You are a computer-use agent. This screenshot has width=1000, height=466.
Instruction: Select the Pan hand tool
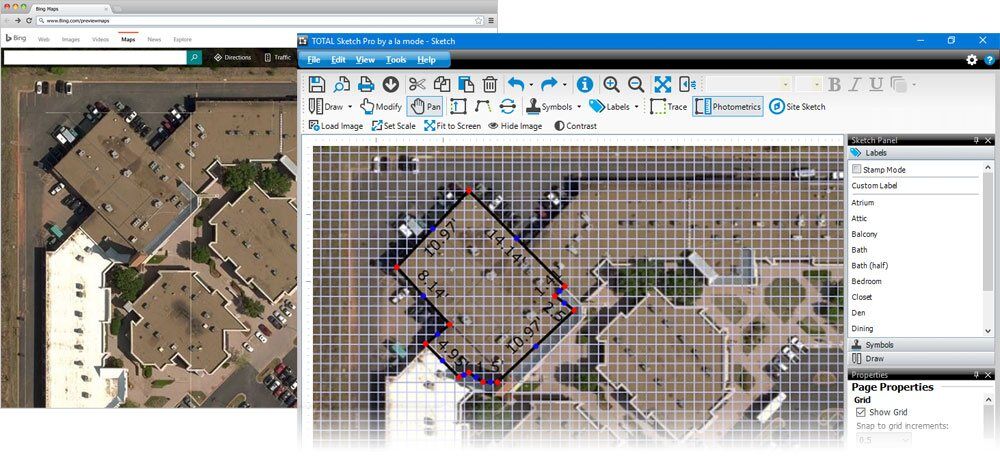(x=425, y=106)
